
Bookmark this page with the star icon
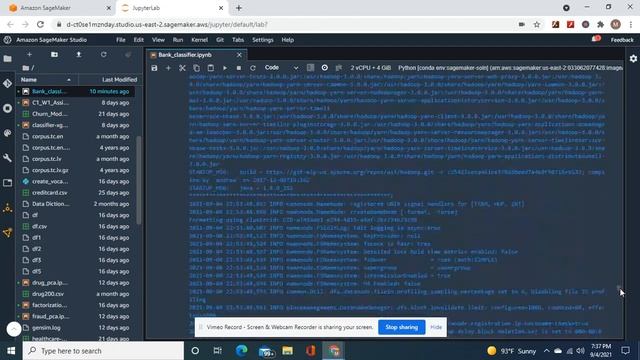pos(537,24)
